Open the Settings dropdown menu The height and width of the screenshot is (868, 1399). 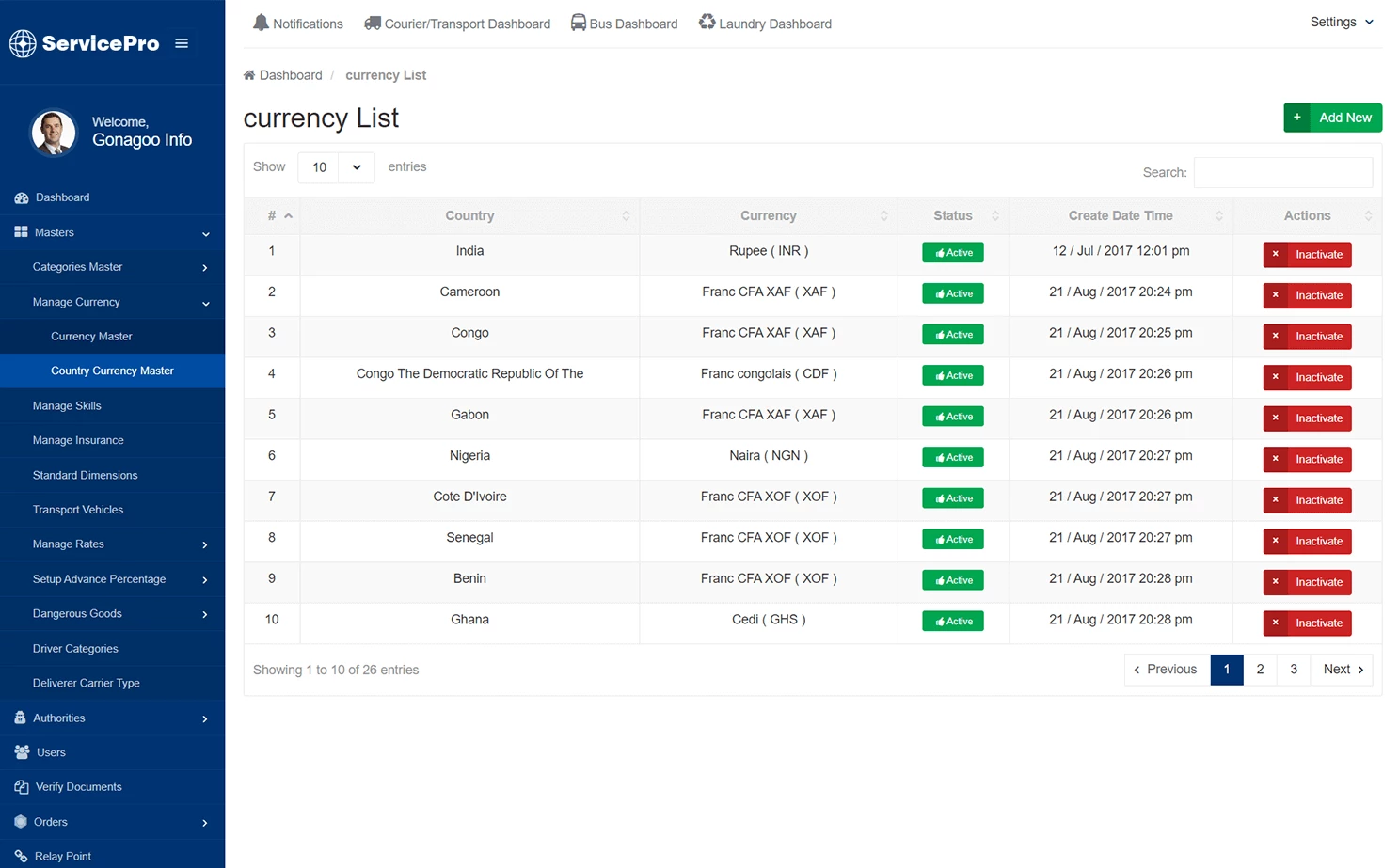pyautogui.click(x=1341, y=22)
